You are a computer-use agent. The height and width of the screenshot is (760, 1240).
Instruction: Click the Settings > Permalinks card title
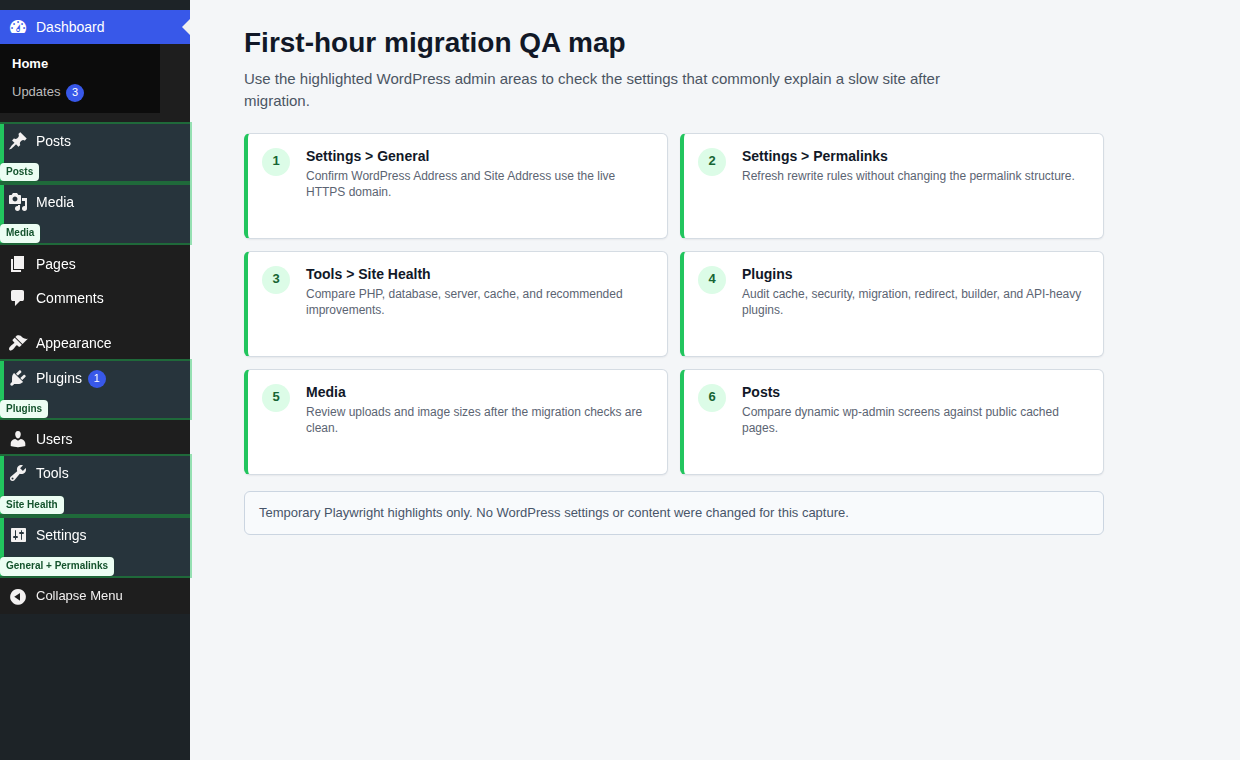pos(815,156)
